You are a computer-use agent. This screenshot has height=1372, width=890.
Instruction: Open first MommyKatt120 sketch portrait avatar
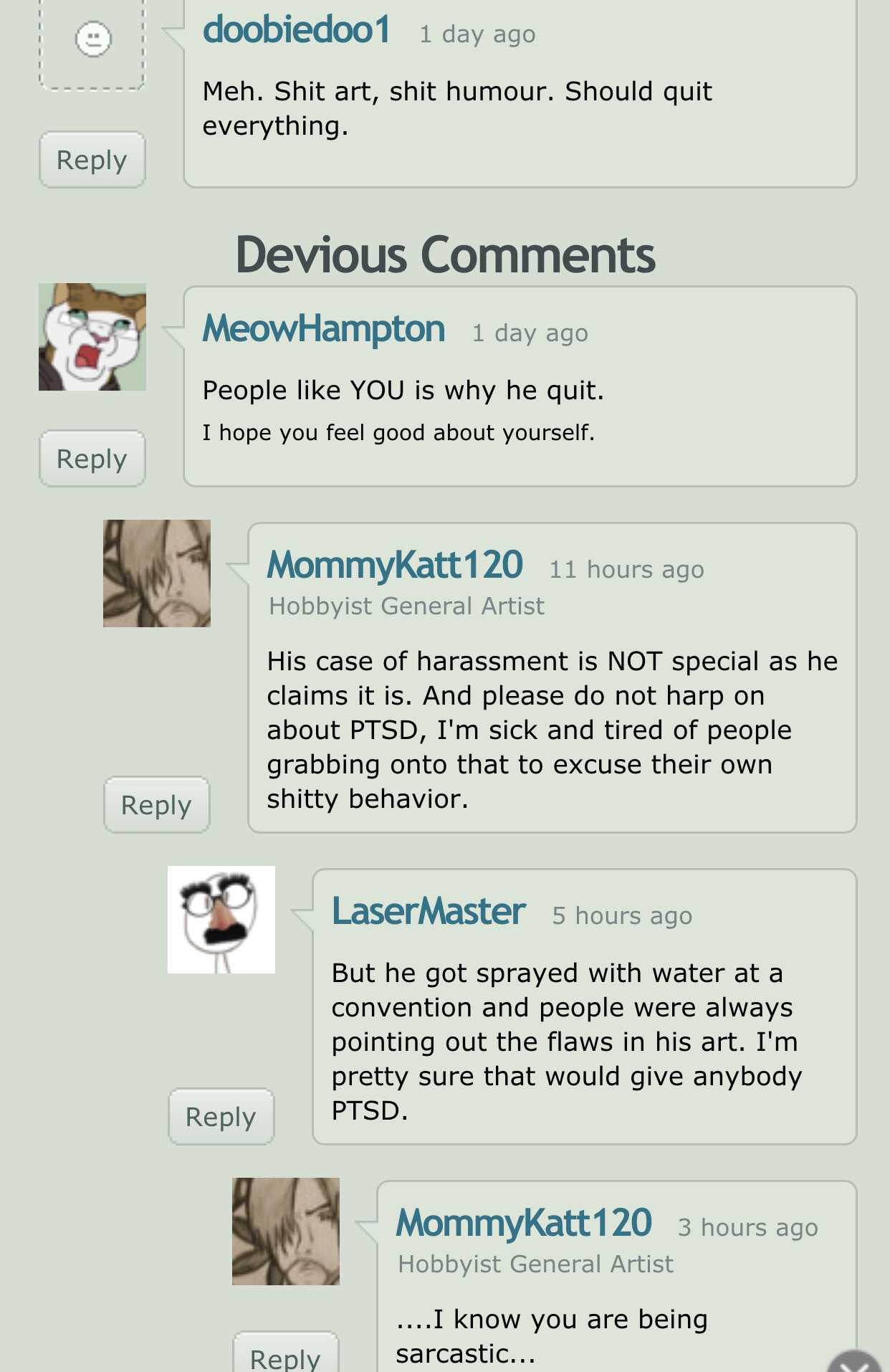tap(157, 573)
